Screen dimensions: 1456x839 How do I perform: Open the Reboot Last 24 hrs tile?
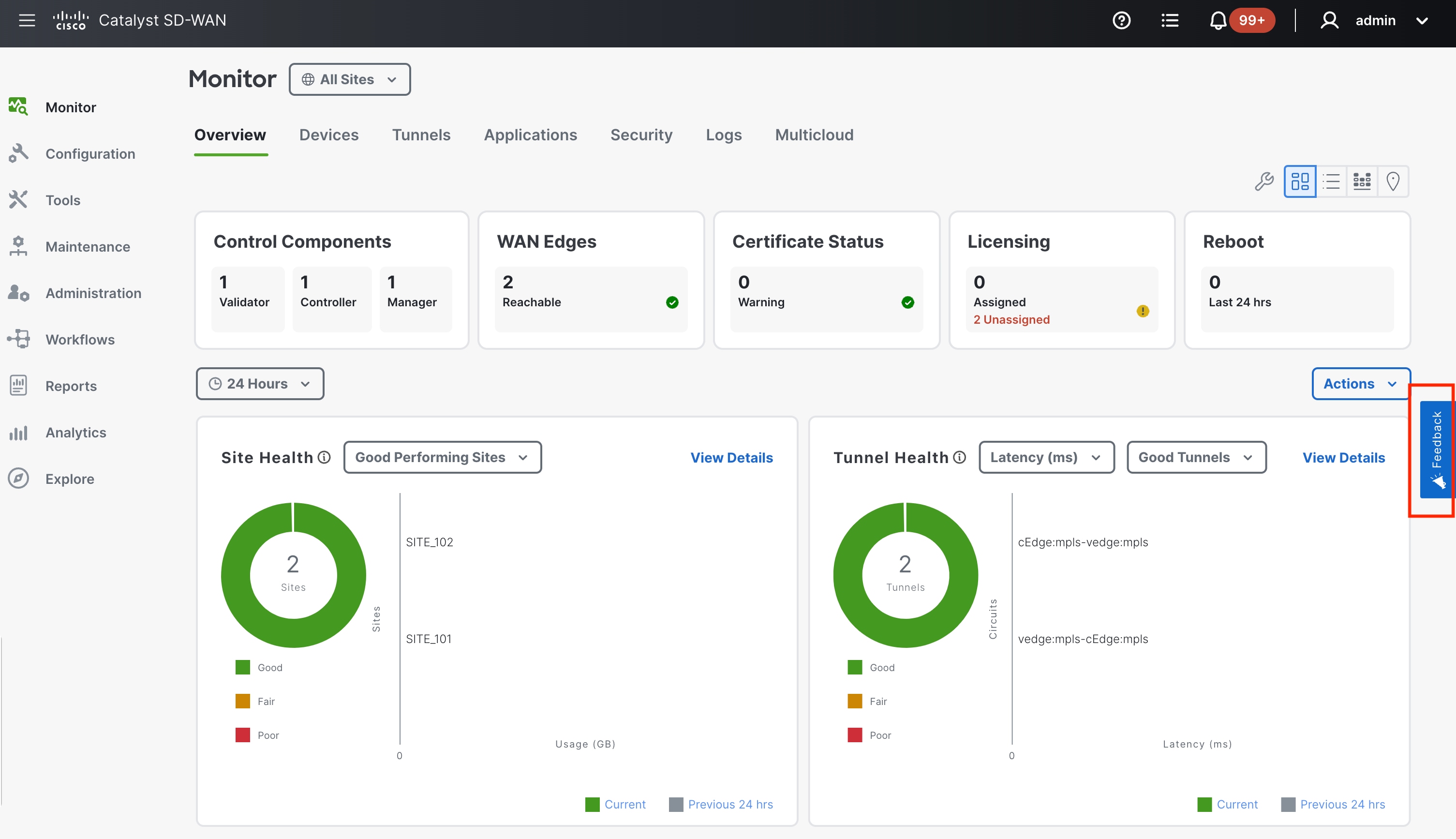[1297, 299]
